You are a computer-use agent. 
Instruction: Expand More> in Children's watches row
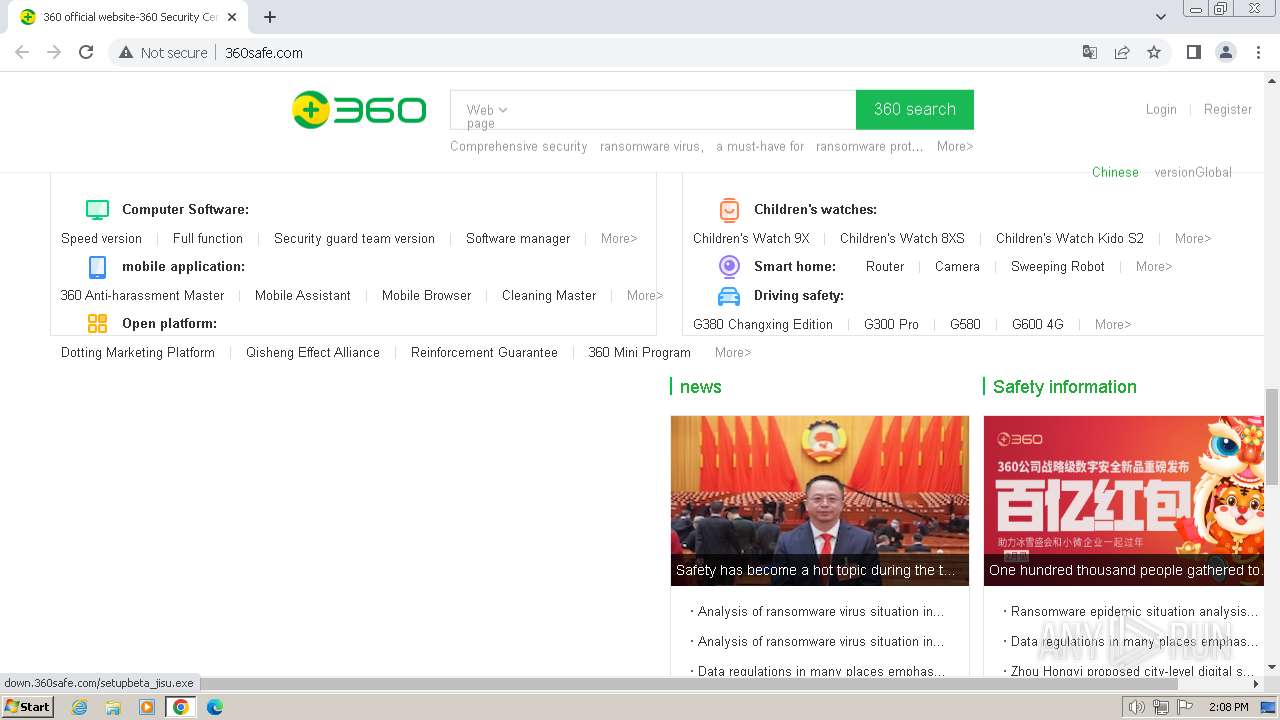(x=1193, y=238)
